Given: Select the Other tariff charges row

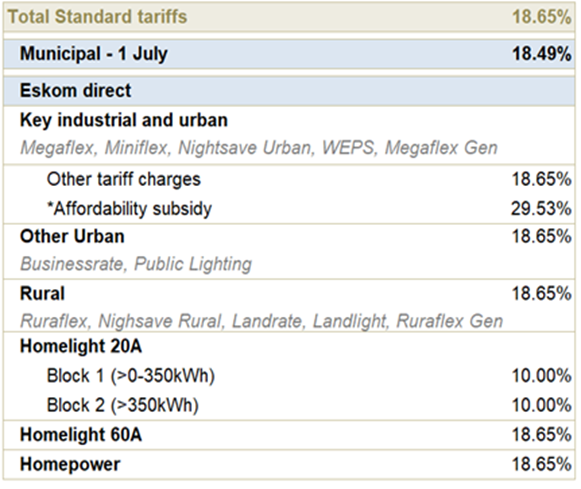Looking at the screenshot, I should coord(289,179).
